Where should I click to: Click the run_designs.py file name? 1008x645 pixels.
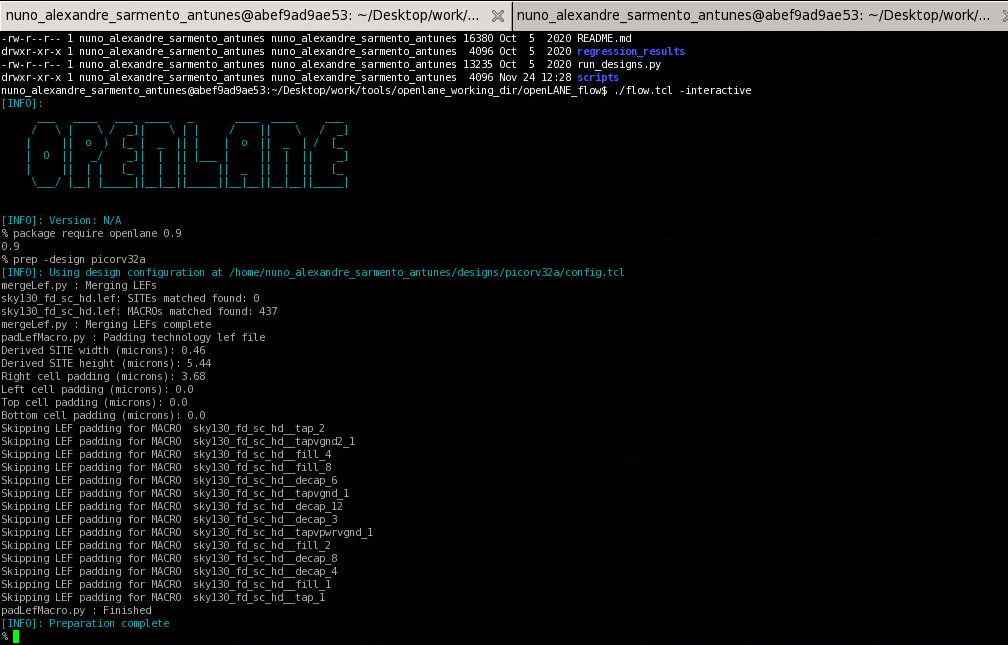[x=619, y=64]
